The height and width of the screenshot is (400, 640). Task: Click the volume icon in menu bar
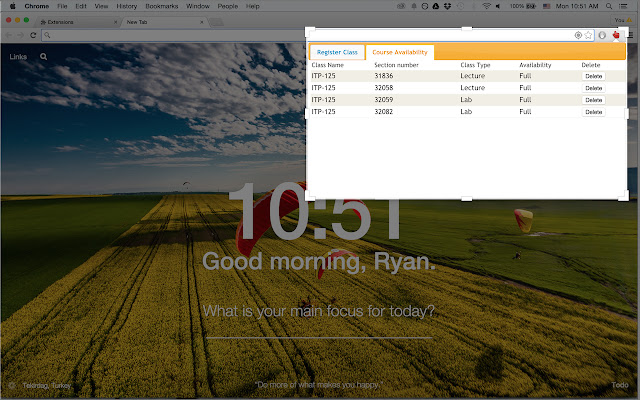tap(498, 6)
